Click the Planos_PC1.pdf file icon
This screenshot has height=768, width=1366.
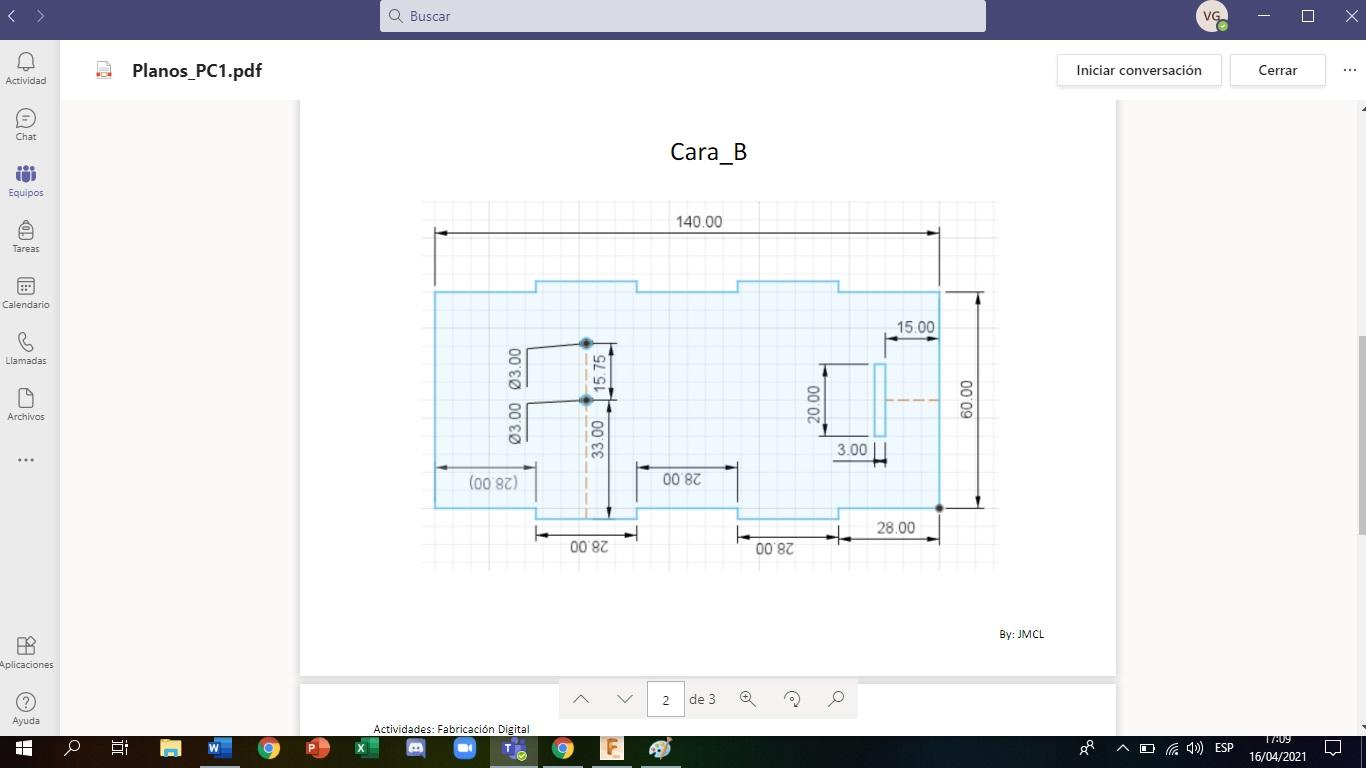tap(104, 70)
